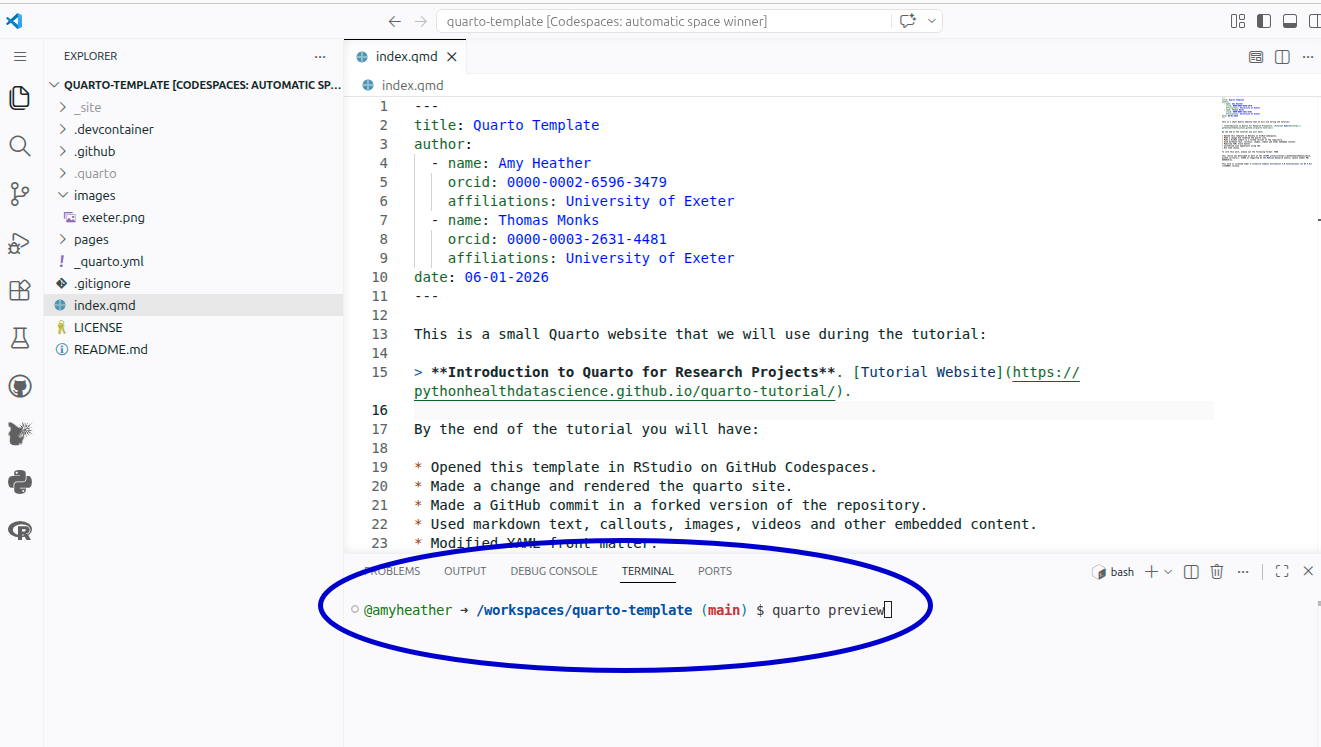Open the R view in activity bar
The width and height of the screenshot is (1321, 747).
(x=20, y=530)
